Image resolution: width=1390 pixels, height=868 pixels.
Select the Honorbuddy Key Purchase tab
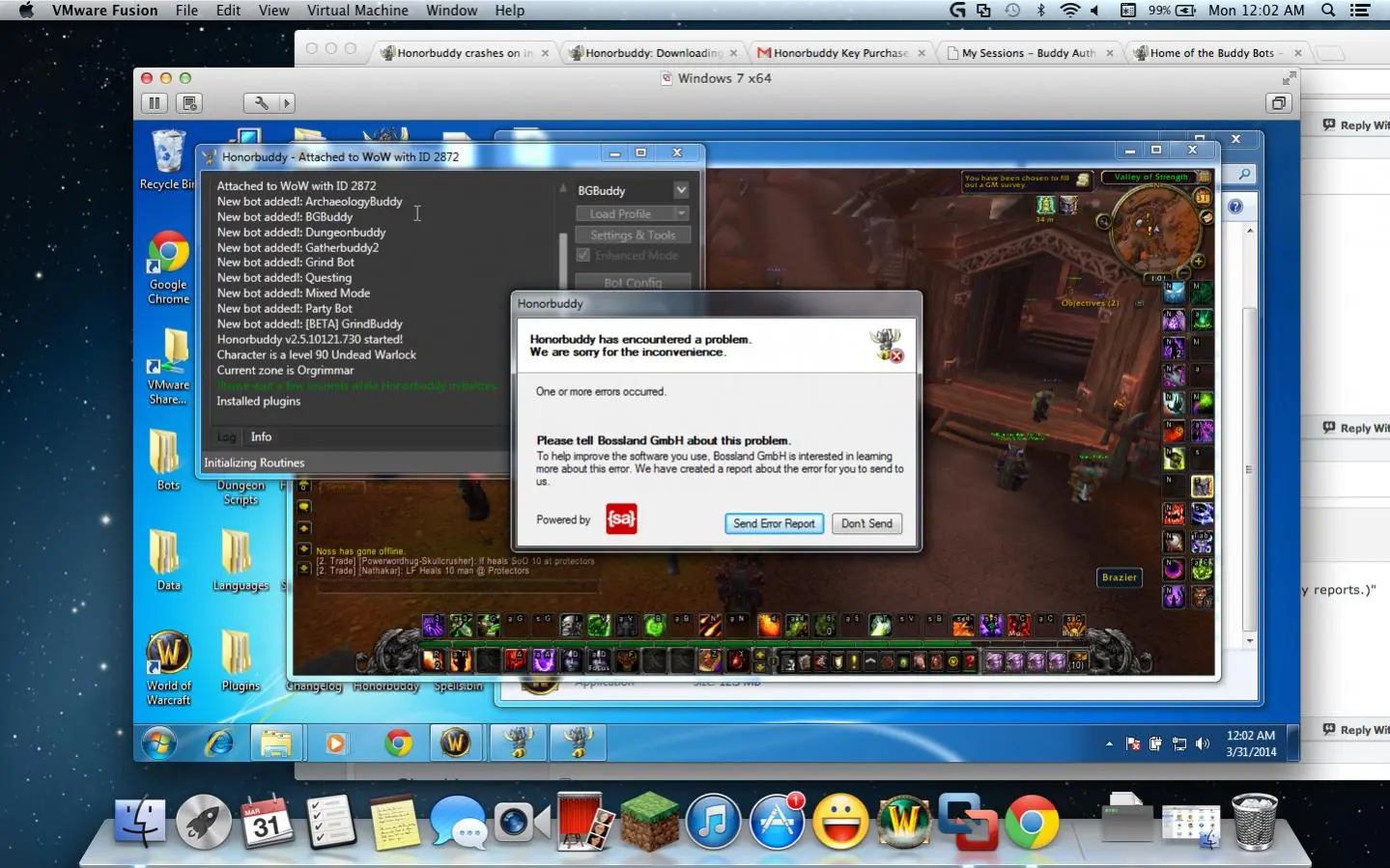point(841,53)
